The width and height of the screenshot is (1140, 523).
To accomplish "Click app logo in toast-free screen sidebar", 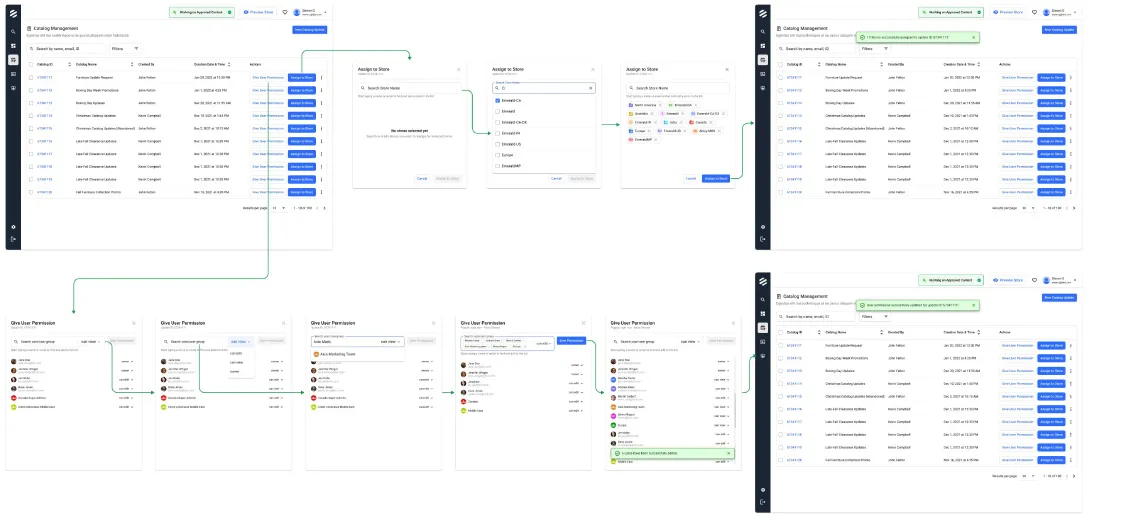I will pyautogui.click(x=13, y=12).
